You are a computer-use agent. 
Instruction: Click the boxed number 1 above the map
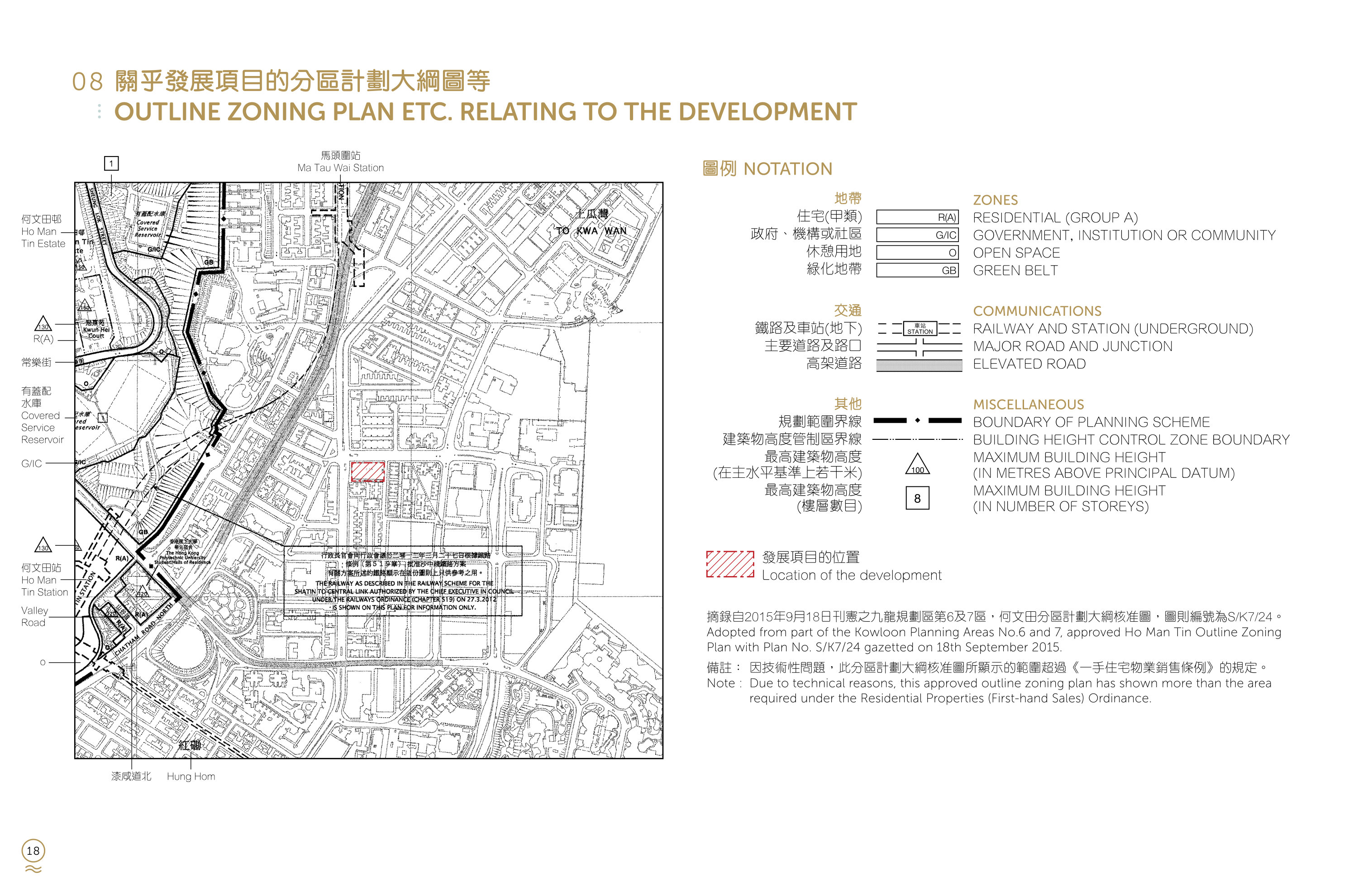click(x=111, y=163)
